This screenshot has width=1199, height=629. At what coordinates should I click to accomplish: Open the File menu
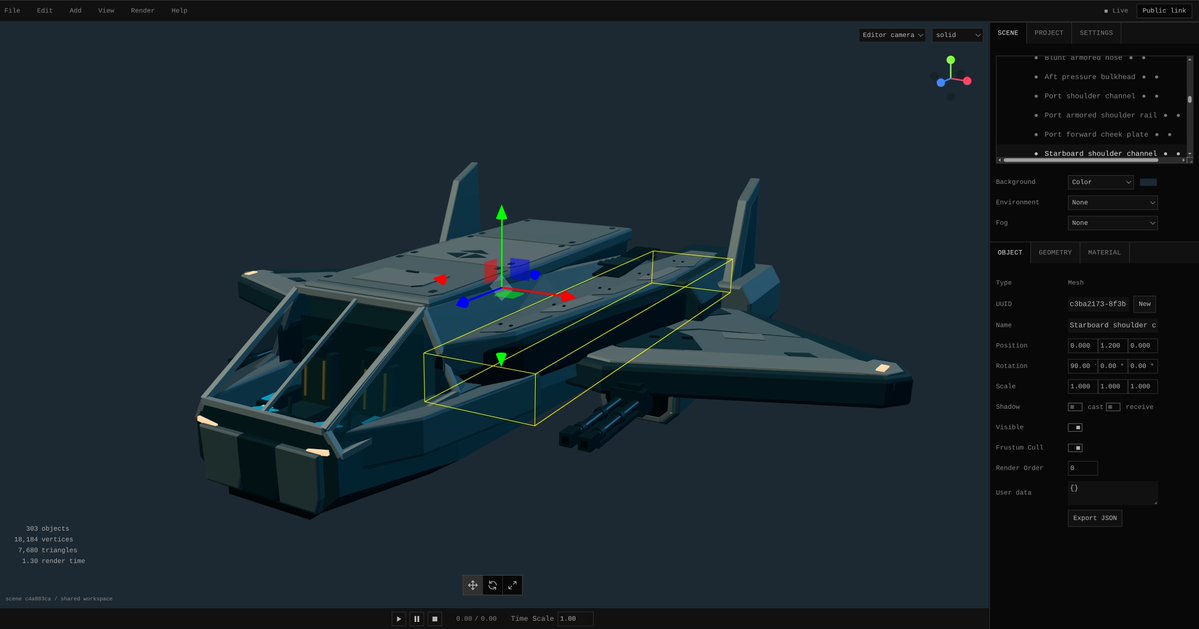pyautogui.click(x=12, y=11)
